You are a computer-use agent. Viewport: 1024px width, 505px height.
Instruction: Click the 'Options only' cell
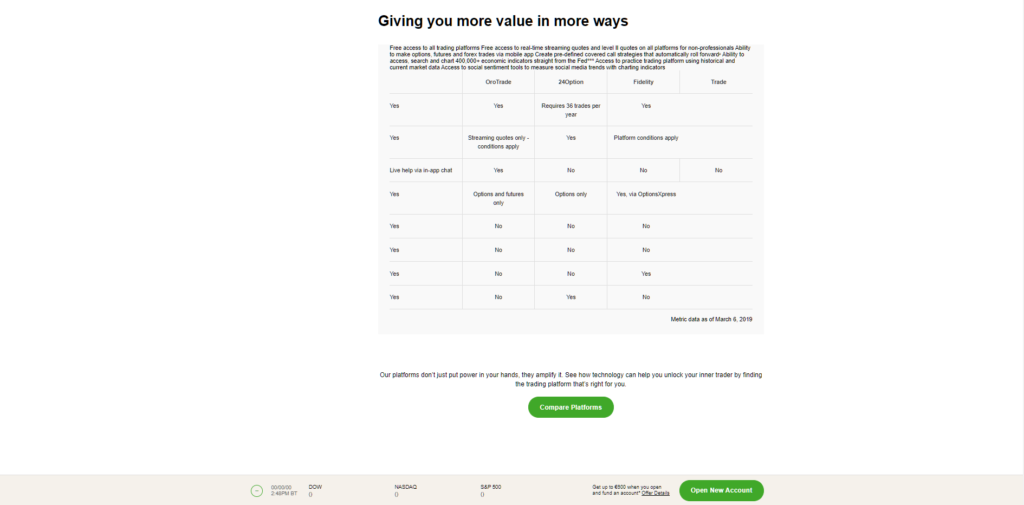pyautogui.click(x=571, y=194)
